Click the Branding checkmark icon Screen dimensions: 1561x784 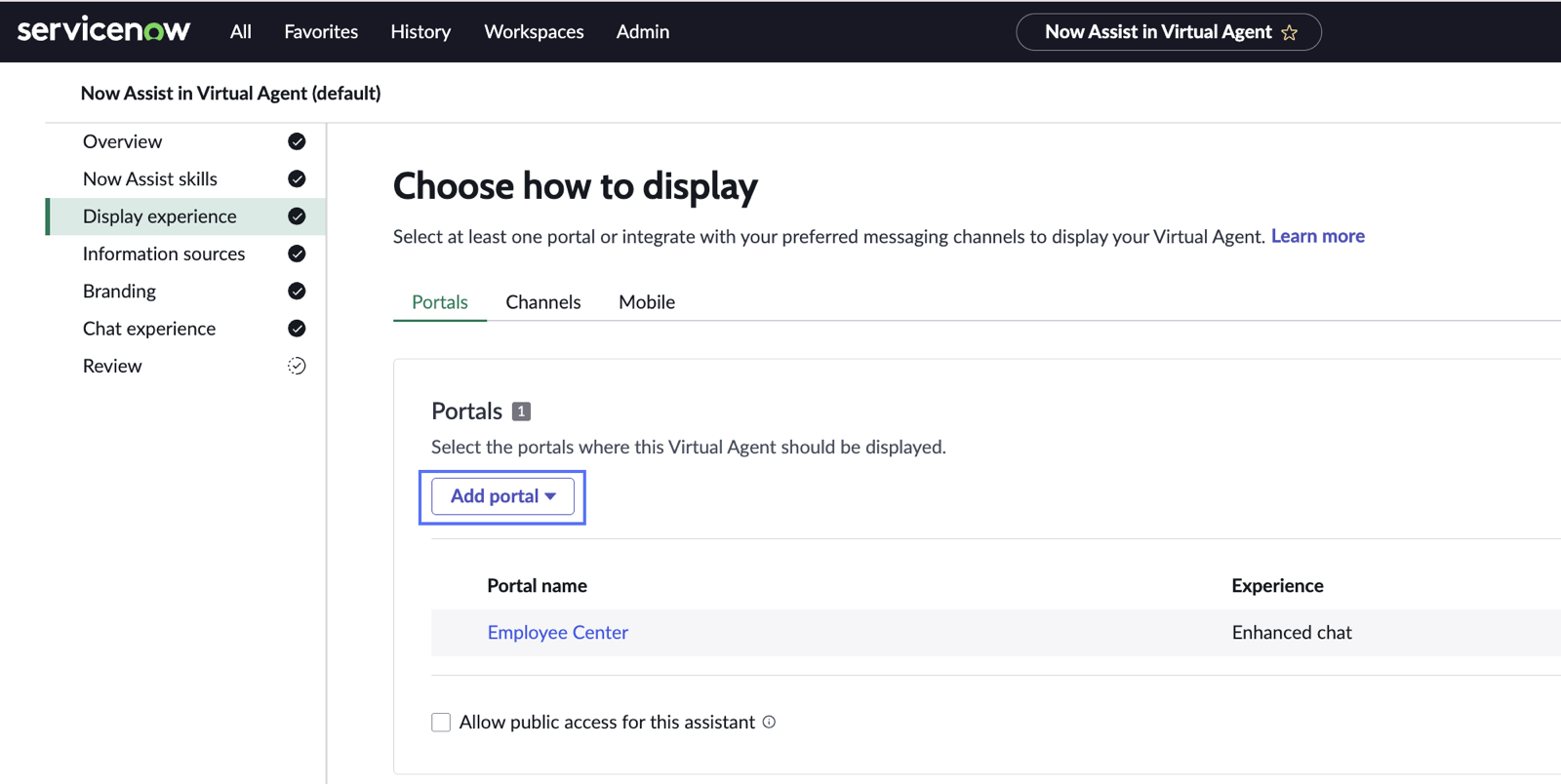click(297, 291)
